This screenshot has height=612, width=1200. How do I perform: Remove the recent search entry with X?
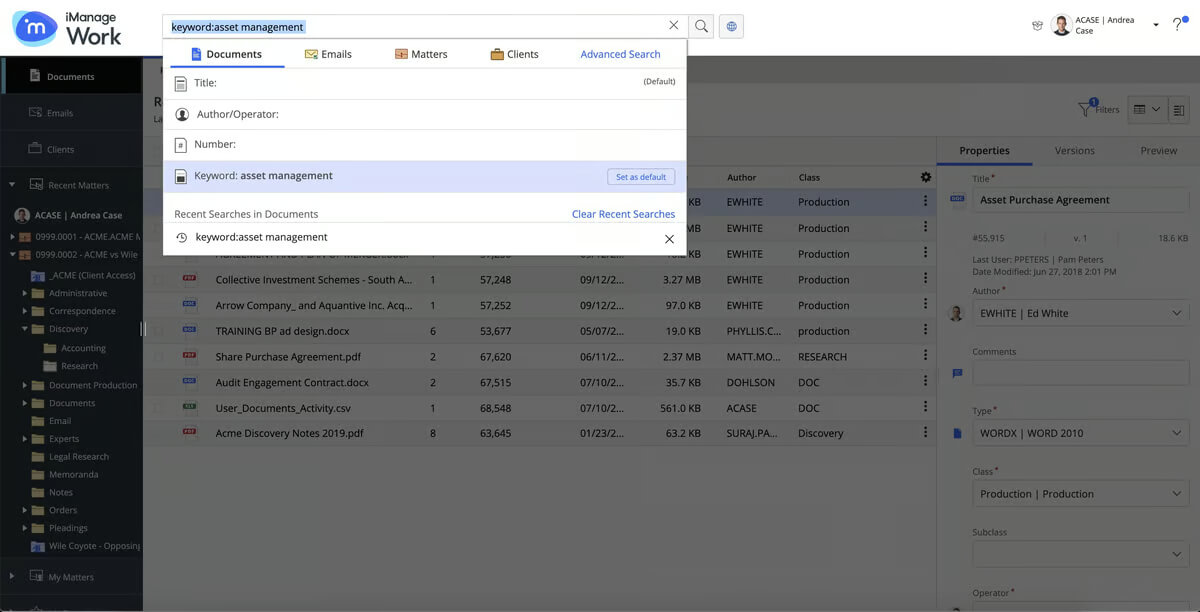point(669,238)
